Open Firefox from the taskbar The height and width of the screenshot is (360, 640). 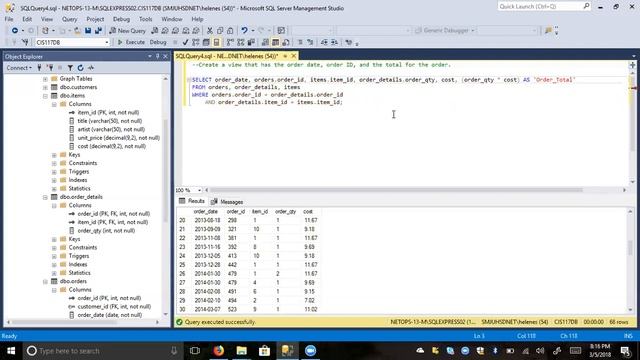point(219,351)
